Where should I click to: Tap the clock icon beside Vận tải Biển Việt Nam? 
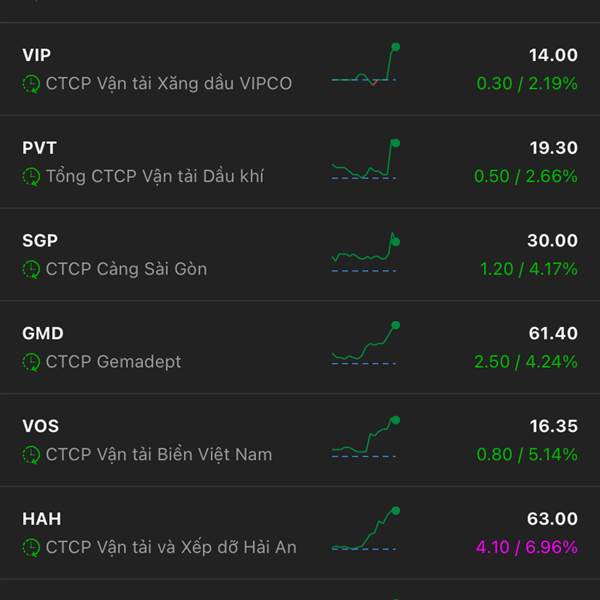pos(31,455)
